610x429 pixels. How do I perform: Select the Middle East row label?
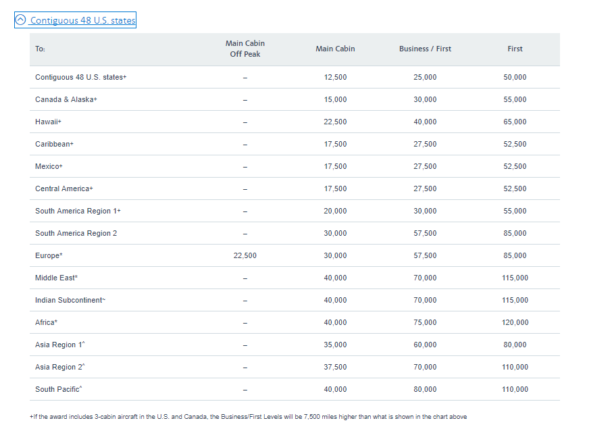(x=56, y=278)
